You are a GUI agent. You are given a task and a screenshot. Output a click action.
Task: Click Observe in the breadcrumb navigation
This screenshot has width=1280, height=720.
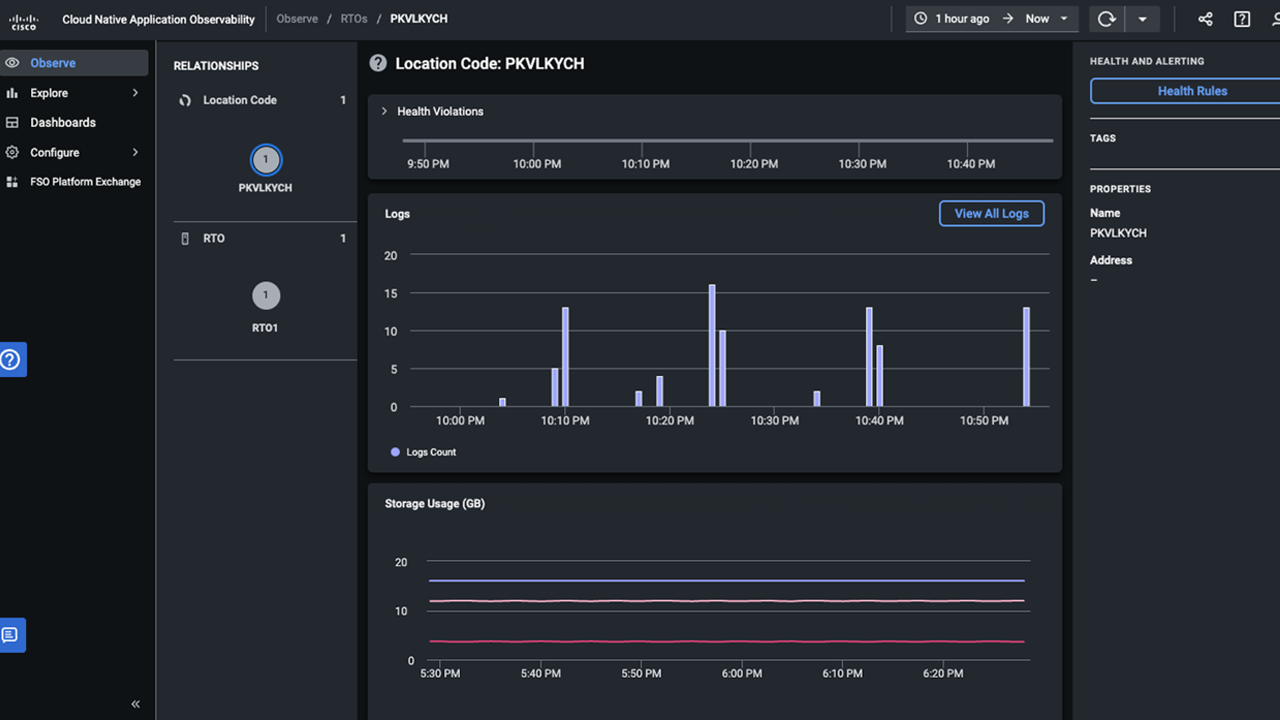297,18
